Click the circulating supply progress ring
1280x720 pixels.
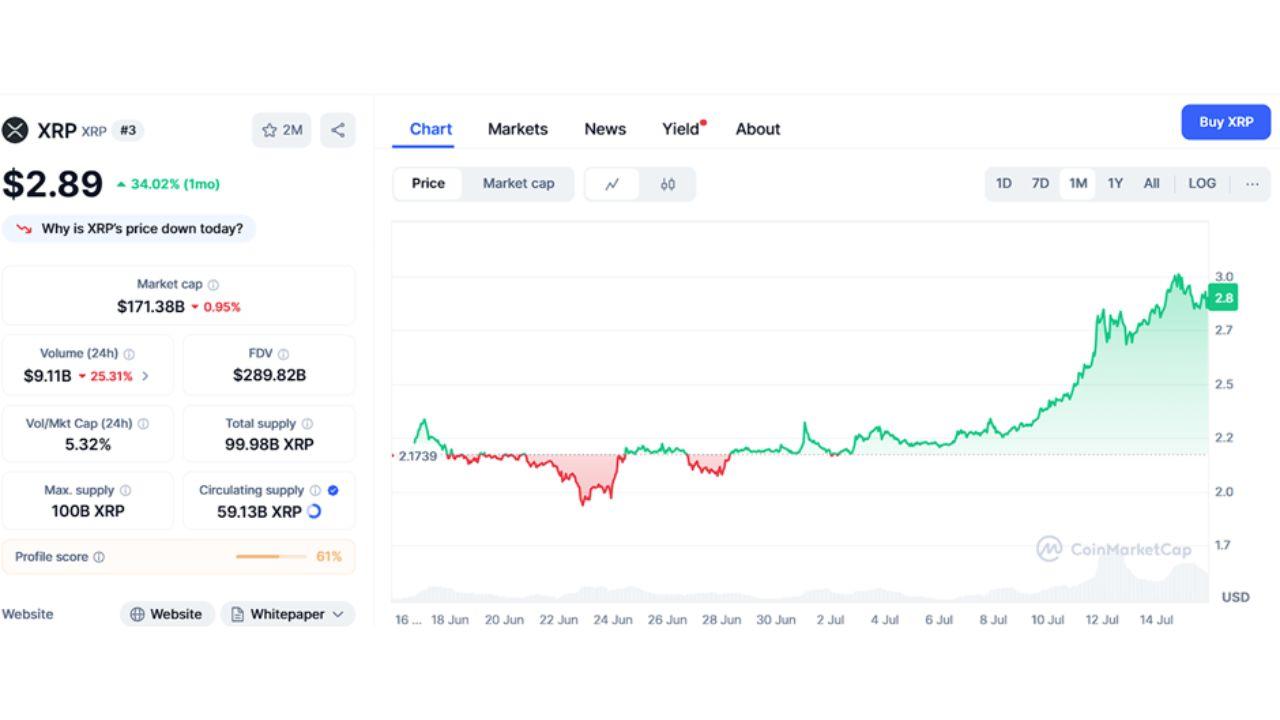pyautogui.click(x=314, y=511)
